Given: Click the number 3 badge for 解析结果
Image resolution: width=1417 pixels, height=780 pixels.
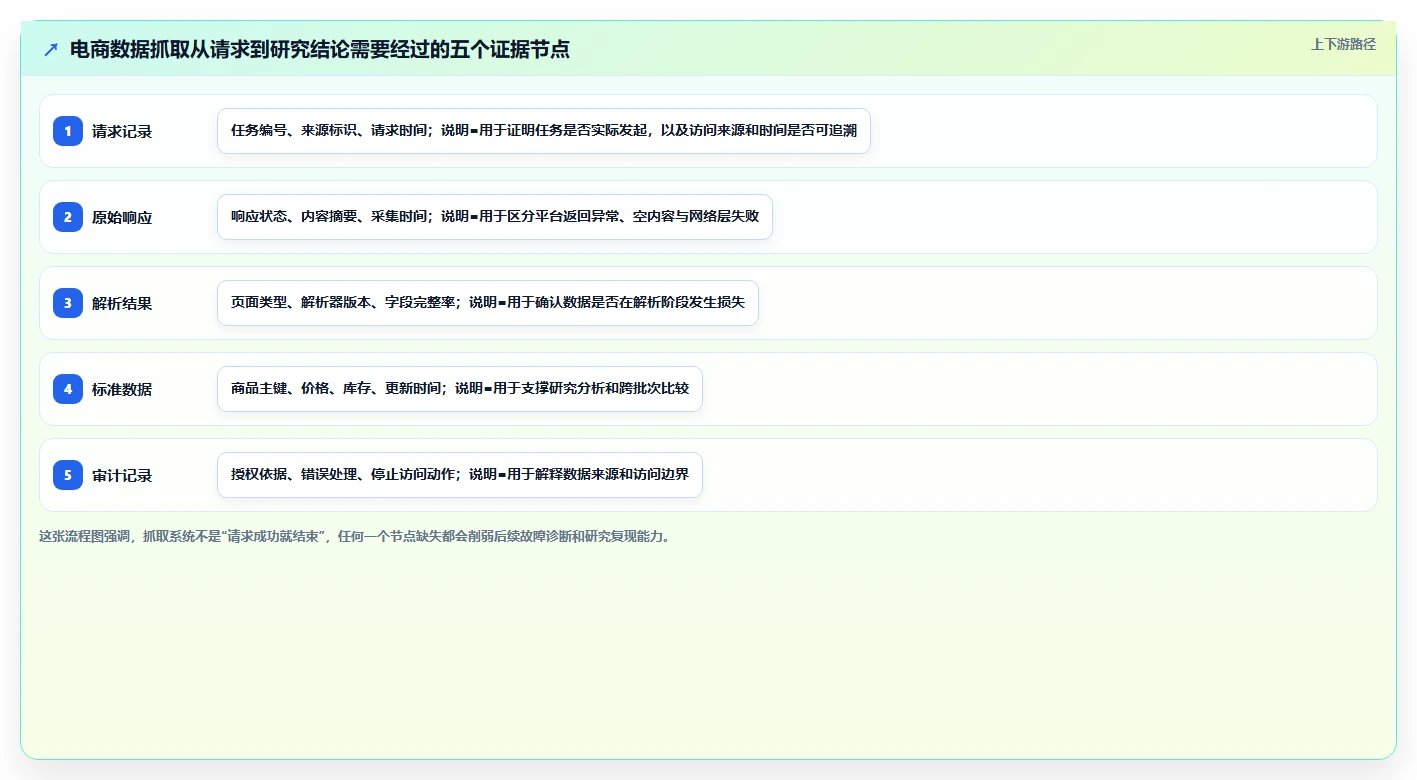Looking at the screenshot, I should [x=68, y=303].
